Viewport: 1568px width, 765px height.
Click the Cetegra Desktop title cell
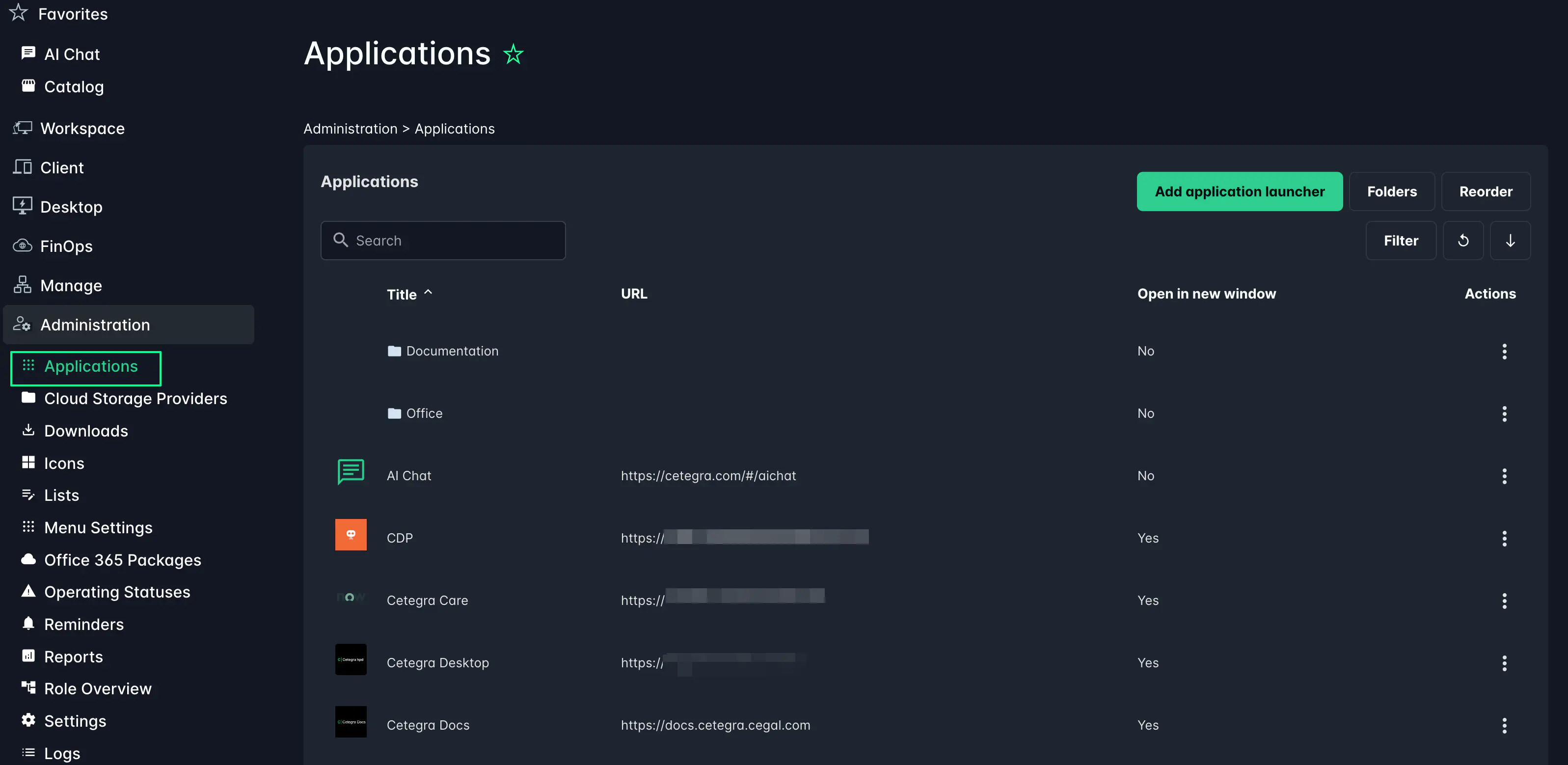pyautogui.click(x=437, y=663)
